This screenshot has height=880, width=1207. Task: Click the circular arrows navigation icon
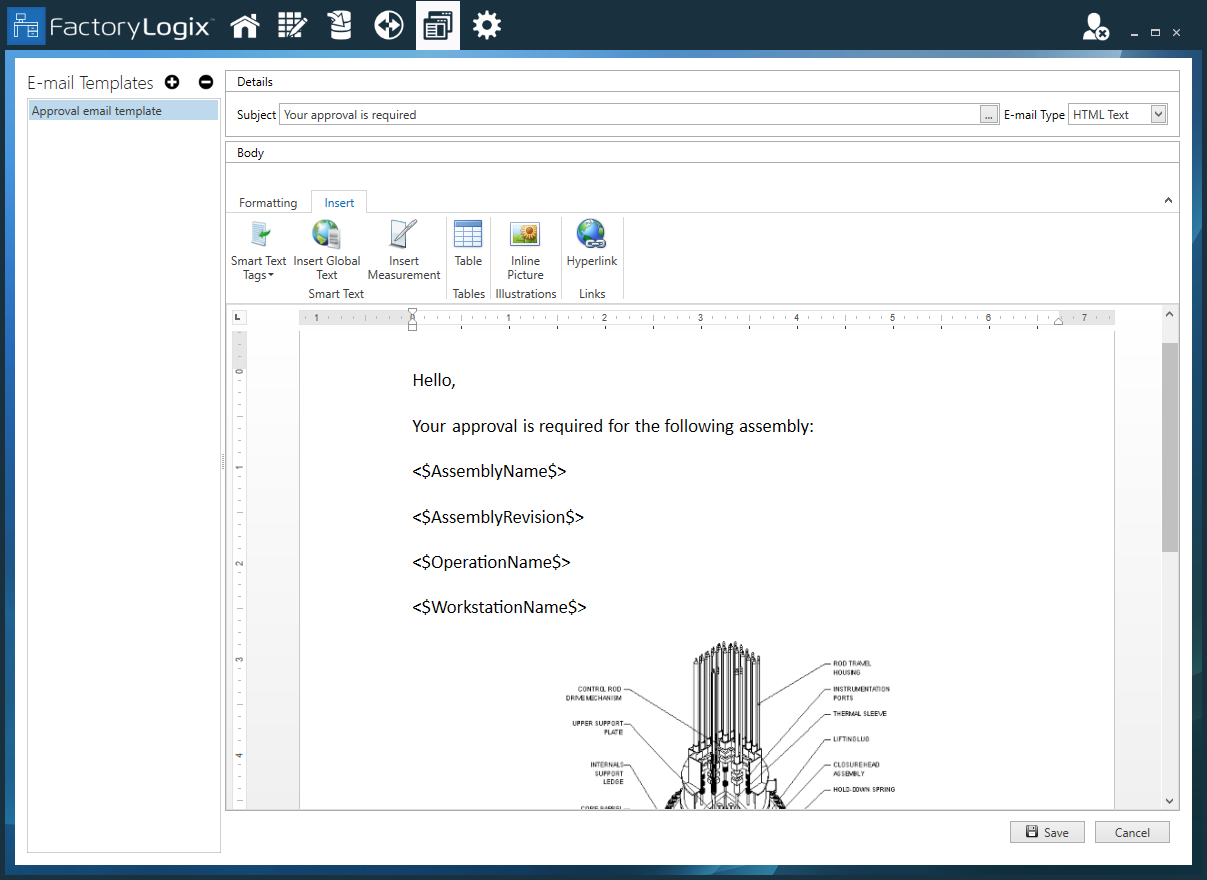click(389, 25)
